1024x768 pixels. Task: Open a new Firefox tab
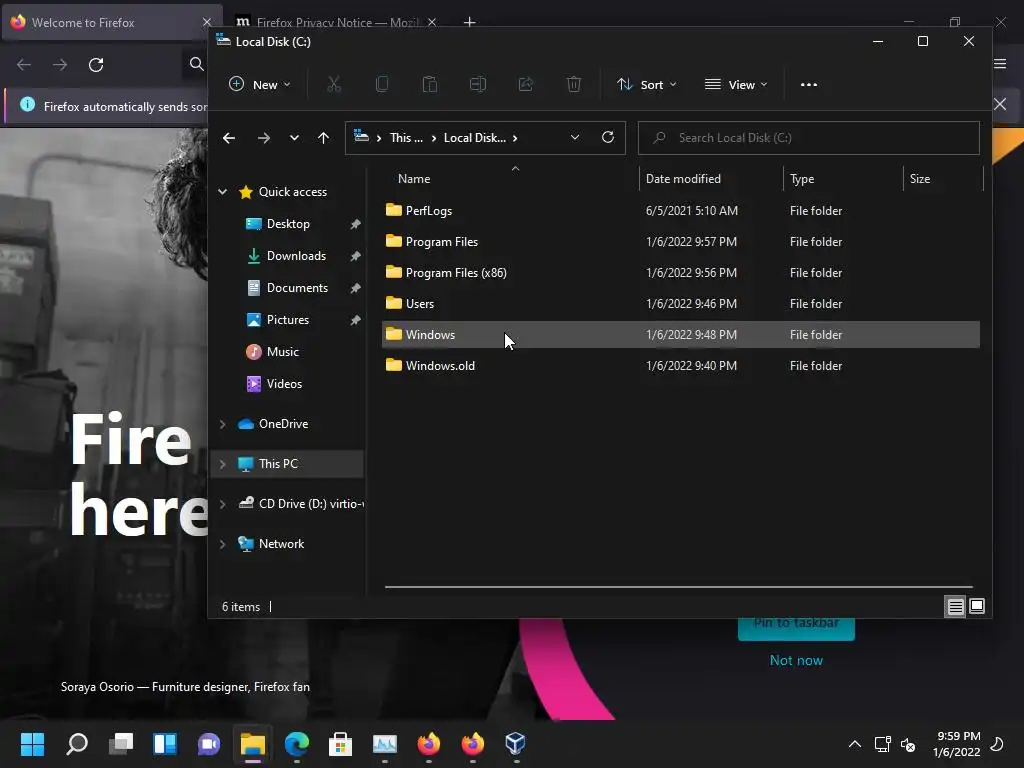coord(469,22)
